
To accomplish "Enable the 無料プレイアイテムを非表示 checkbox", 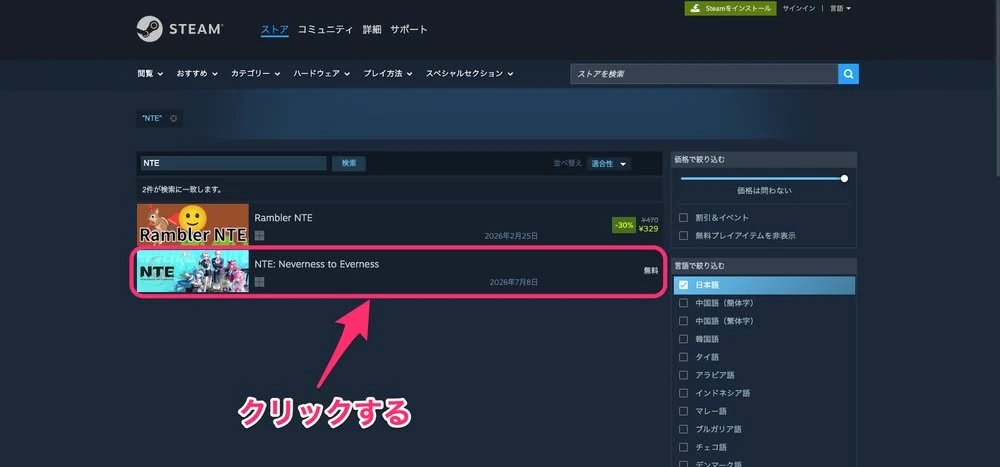I will pos(684,235).
